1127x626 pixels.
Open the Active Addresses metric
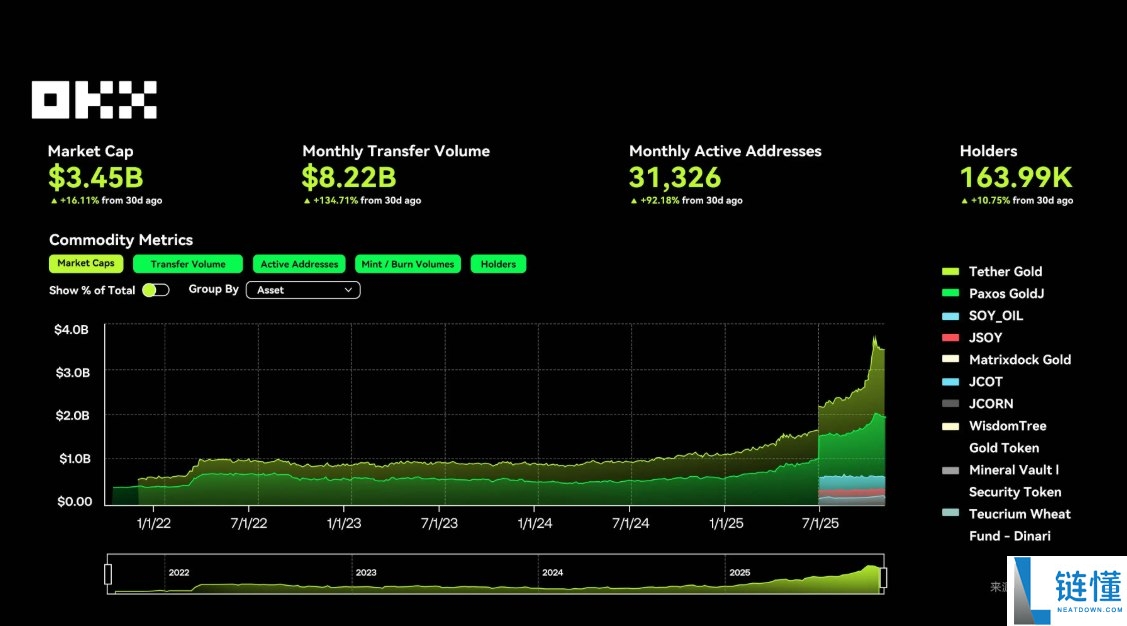(299, 265)
